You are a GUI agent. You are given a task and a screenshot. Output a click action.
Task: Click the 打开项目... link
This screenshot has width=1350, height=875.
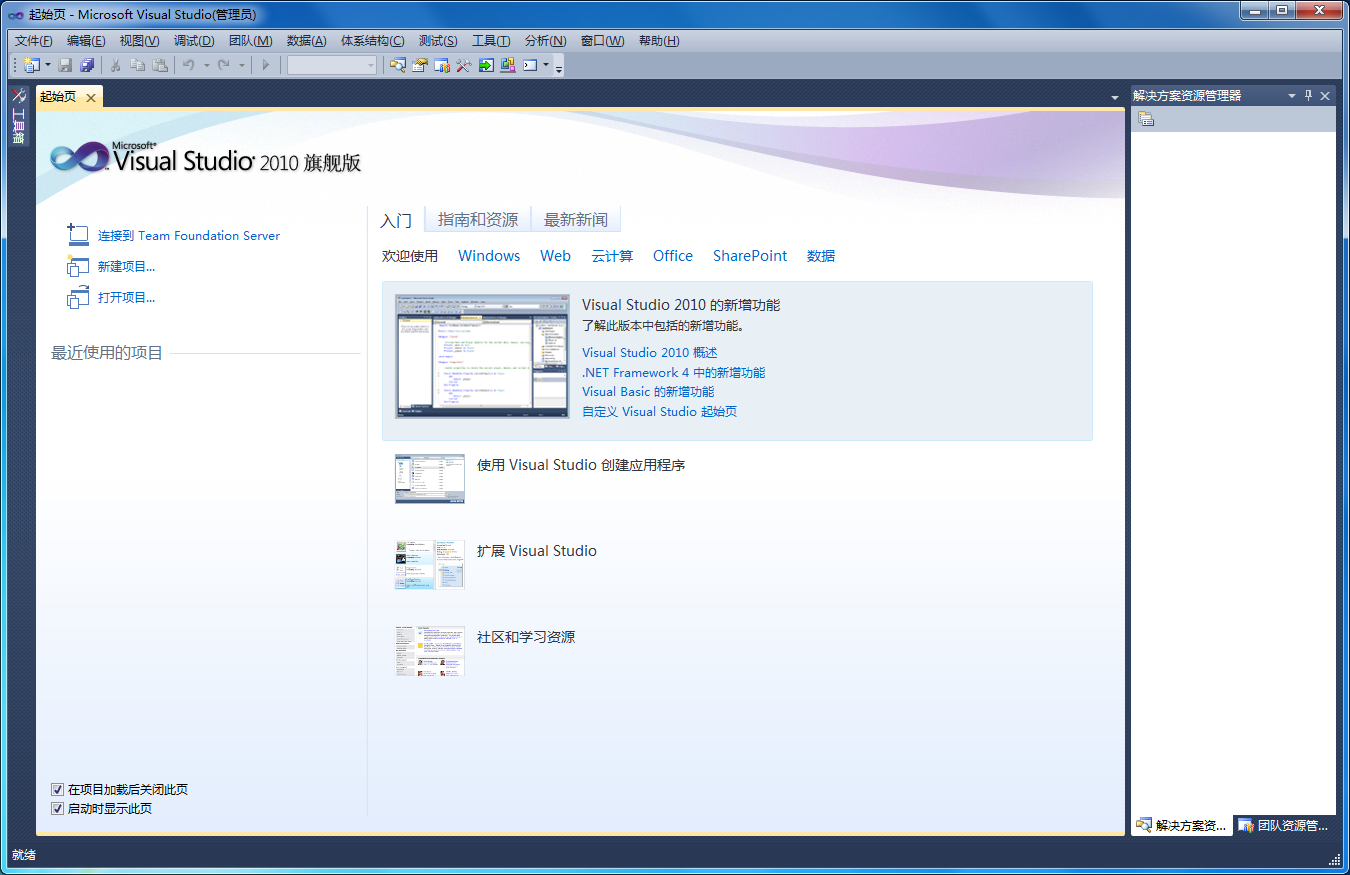point(126,298)
